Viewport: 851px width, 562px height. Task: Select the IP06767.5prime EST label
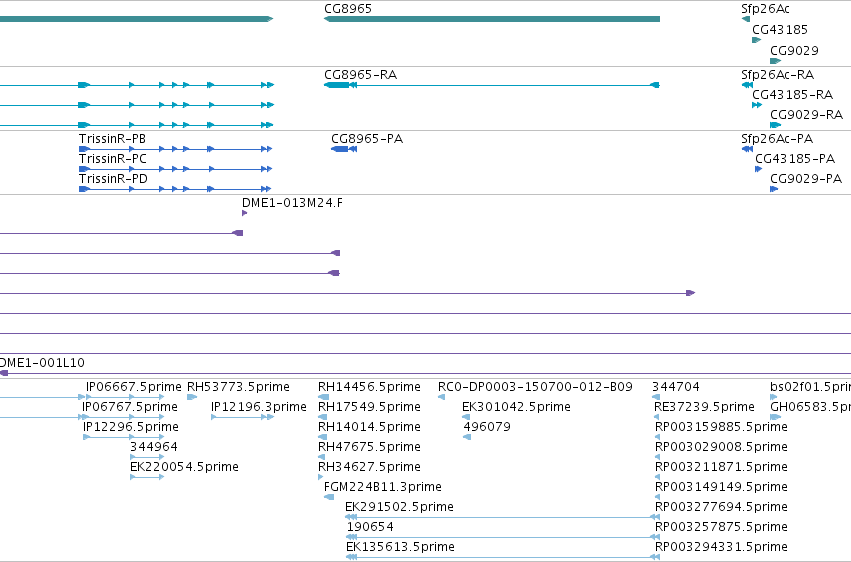click(x=130, y=407)
